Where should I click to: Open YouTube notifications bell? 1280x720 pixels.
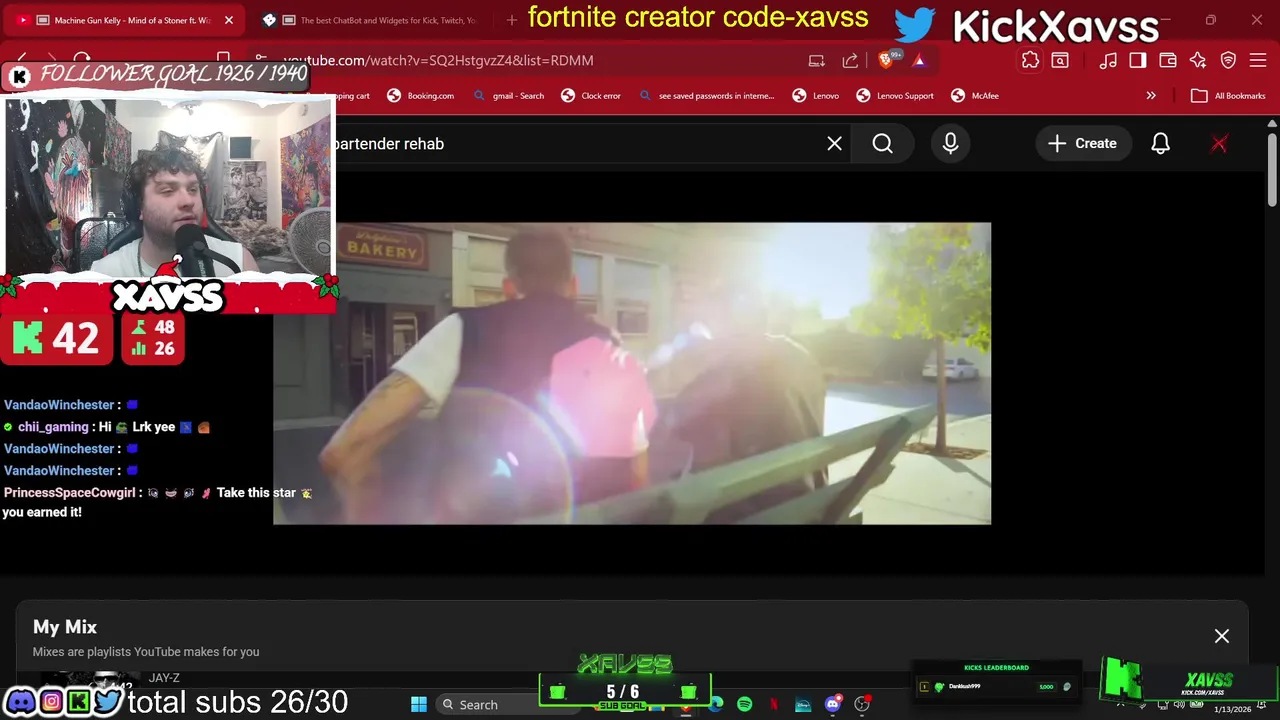pyautogui.click(x=1160, y=143)
